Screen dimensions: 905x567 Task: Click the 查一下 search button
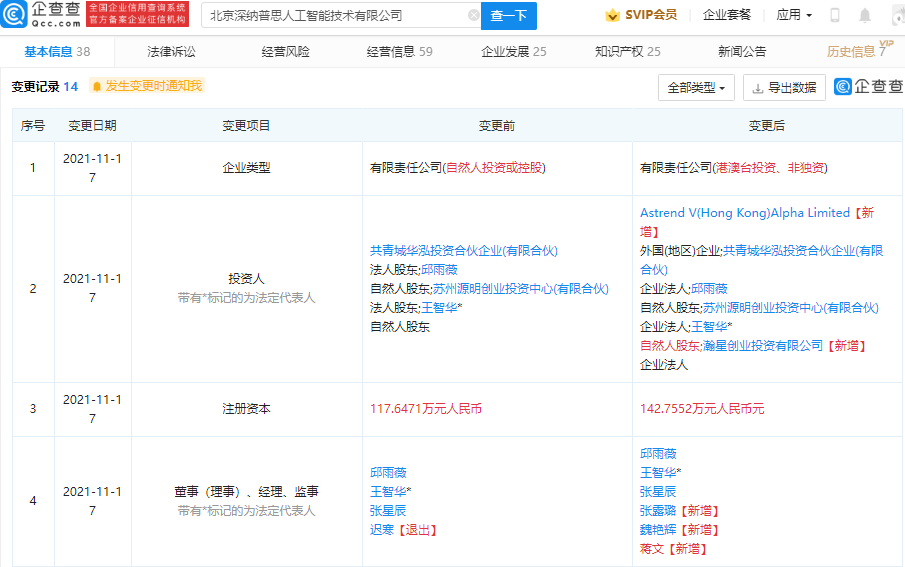[x=508, y=16]
